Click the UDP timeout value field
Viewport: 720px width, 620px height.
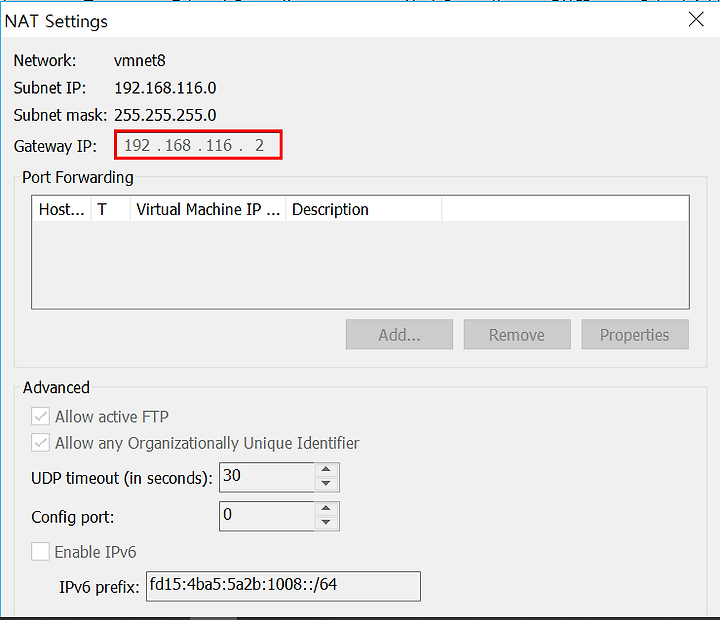click(267, 477)
